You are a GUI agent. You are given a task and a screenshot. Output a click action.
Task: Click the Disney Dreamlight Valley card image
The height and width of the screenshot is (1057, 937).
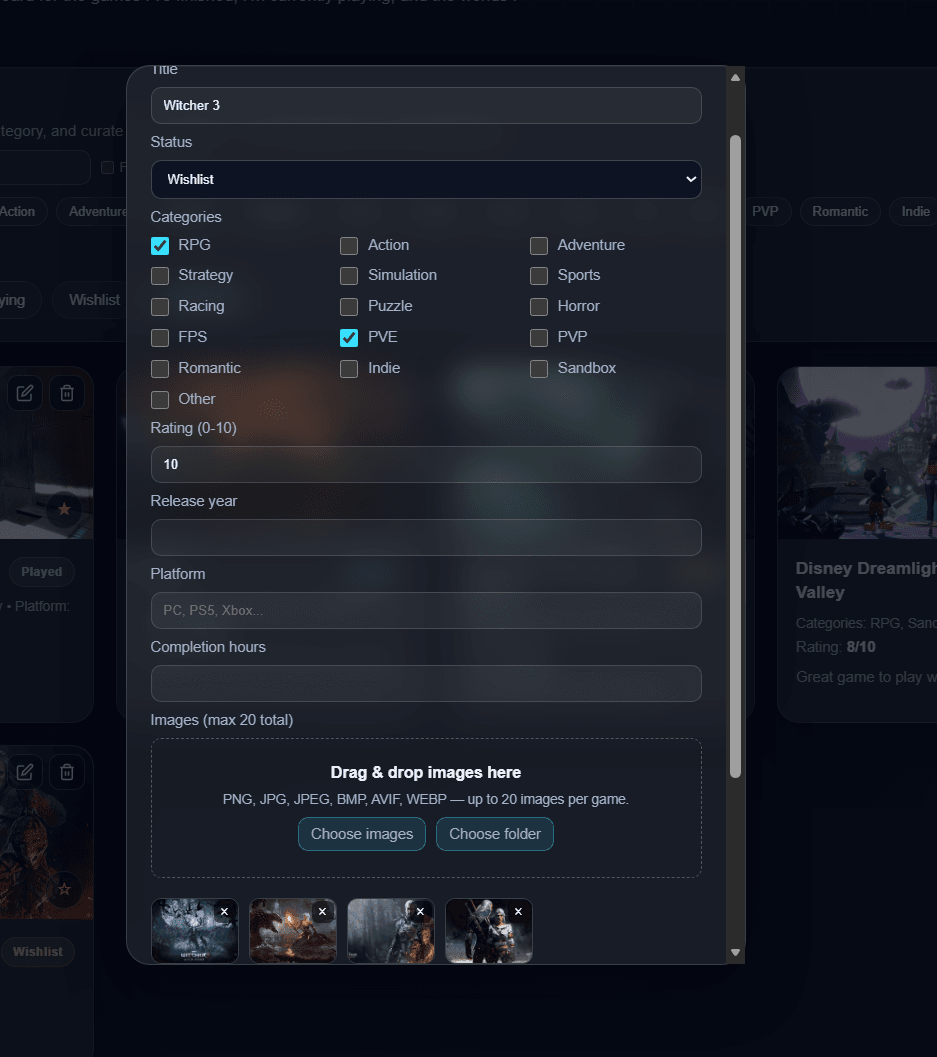tap(857, 452)
